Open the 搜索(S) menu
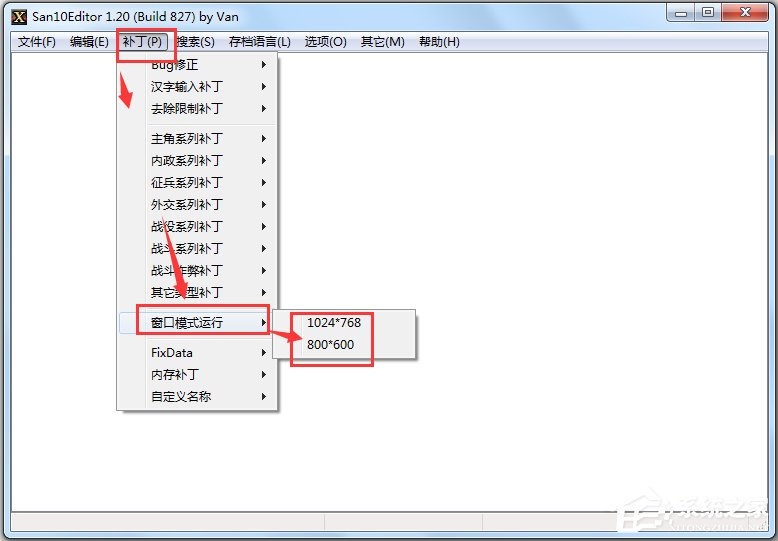Screen dimensions: 778x541 [195, 42]
